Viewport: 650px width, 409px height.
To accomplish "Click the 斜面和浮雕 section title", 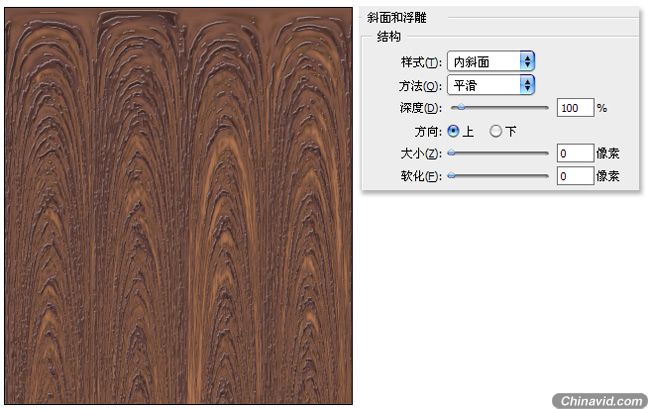I will (x=397, y=18).
